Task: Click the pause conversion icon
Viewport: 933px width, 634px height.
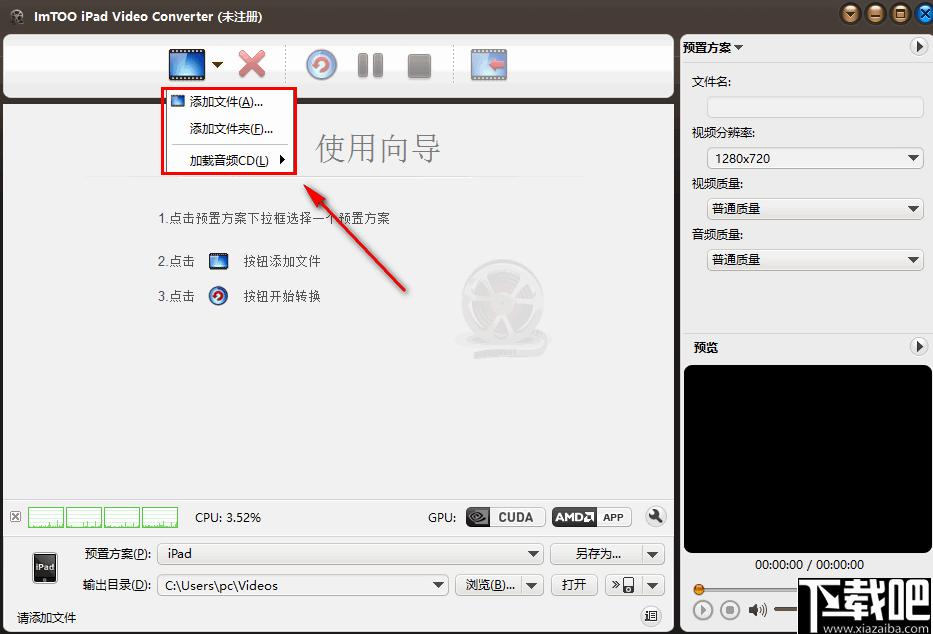Action: (x=370, y=65)
